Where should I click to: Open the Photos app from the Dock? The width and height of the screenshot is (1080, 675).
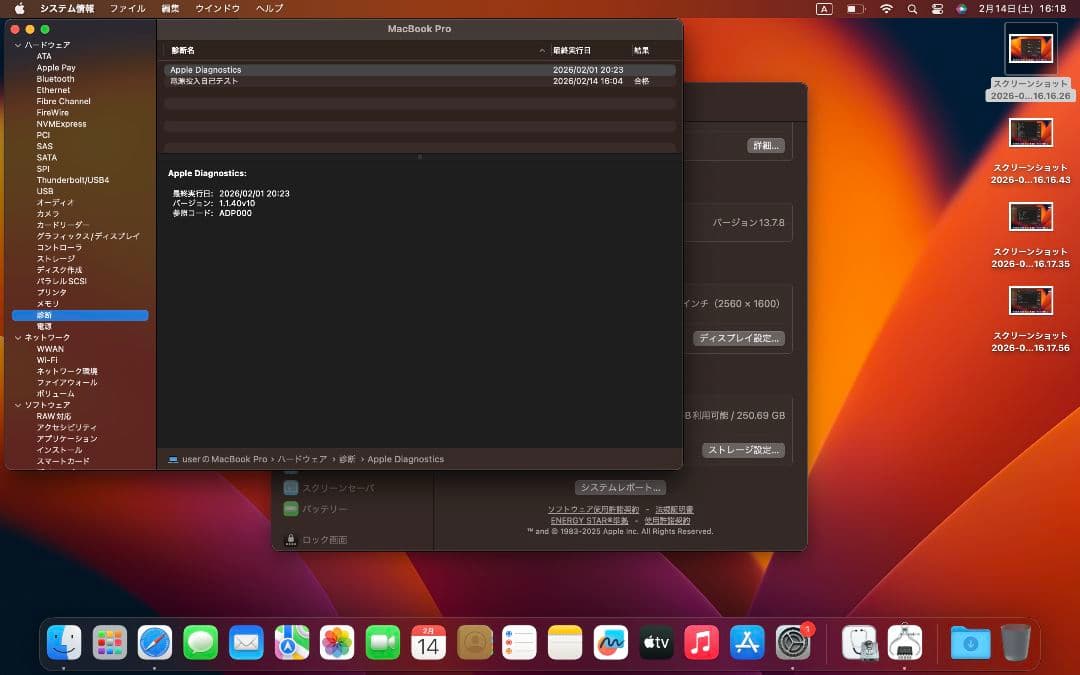pyautogui.click(x=335, y=643)
